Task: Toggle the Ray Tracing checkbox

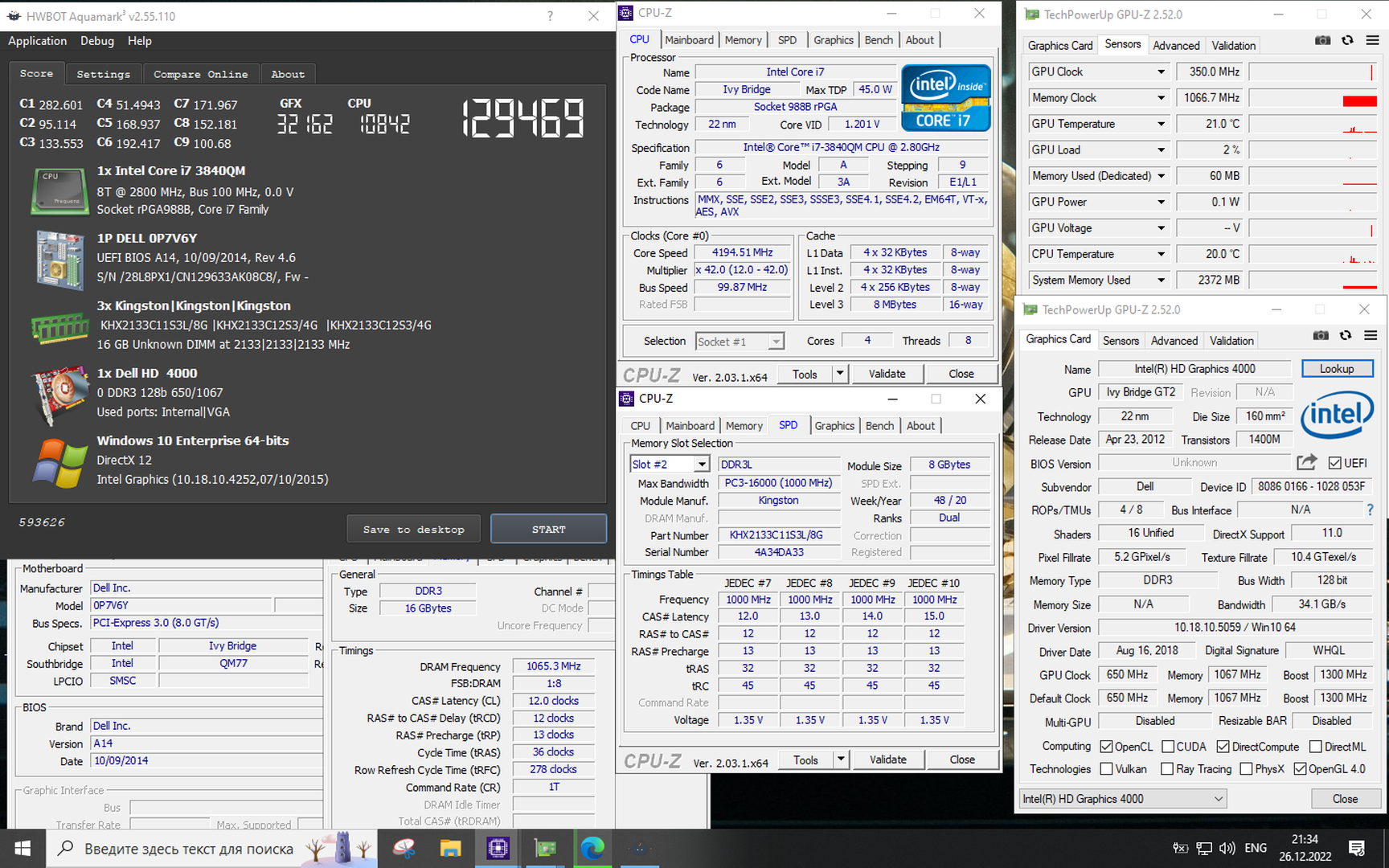Action: coord(1167,769)
